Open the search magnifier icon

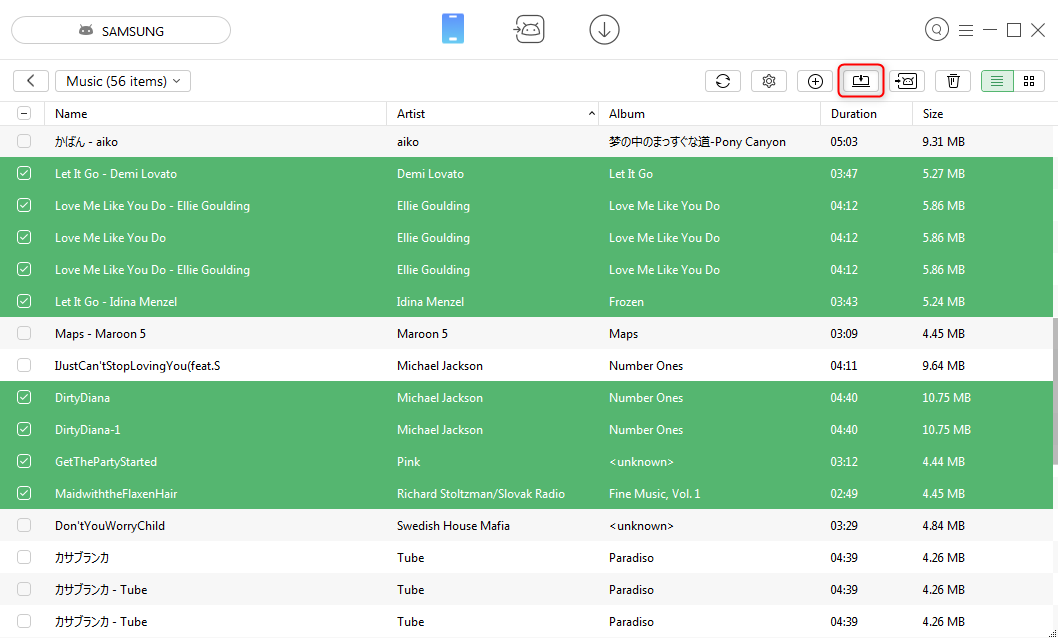click(937, 29)
